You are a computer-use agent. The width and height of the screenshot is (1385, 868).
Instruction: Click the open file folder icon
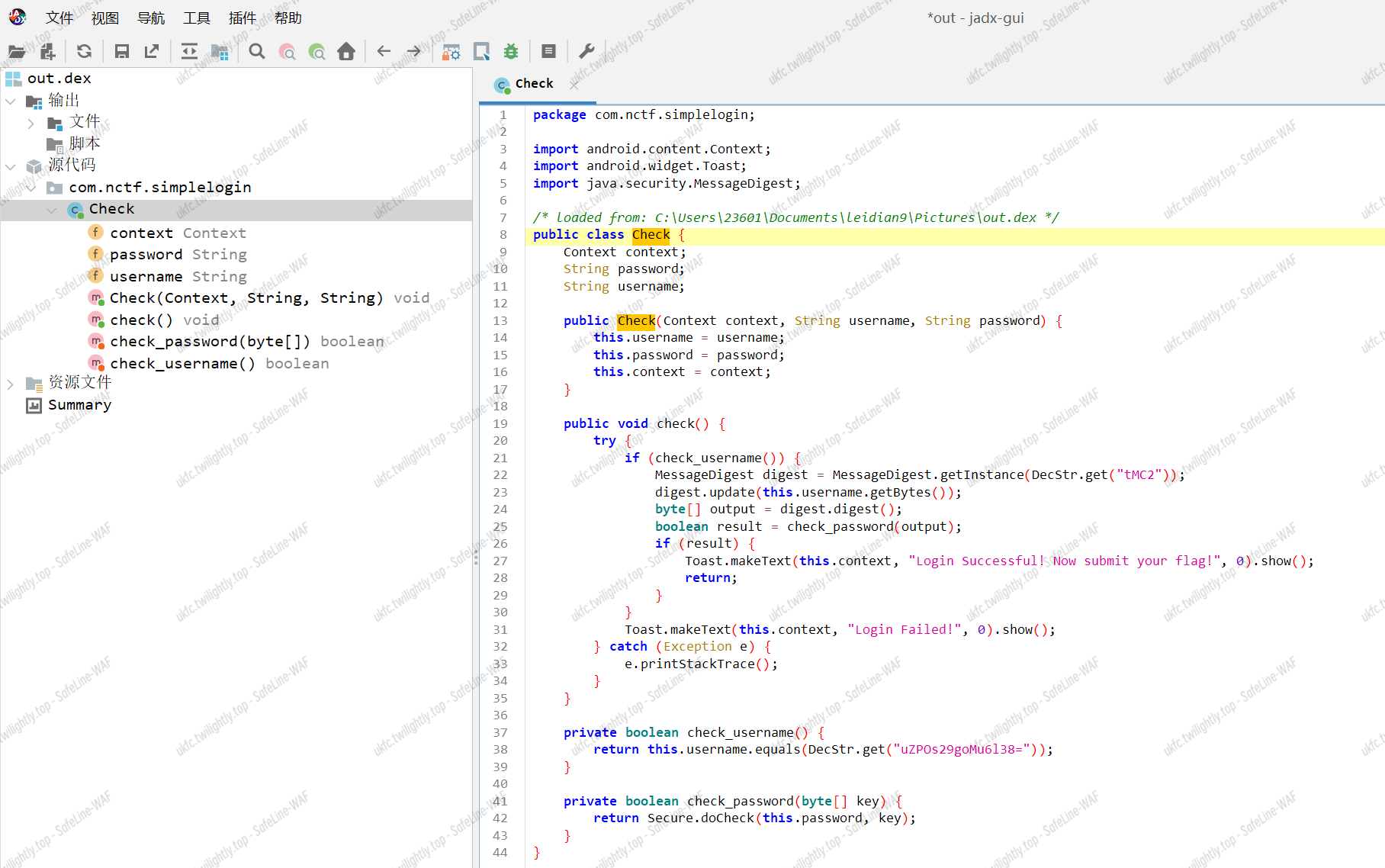pos(17,52)
